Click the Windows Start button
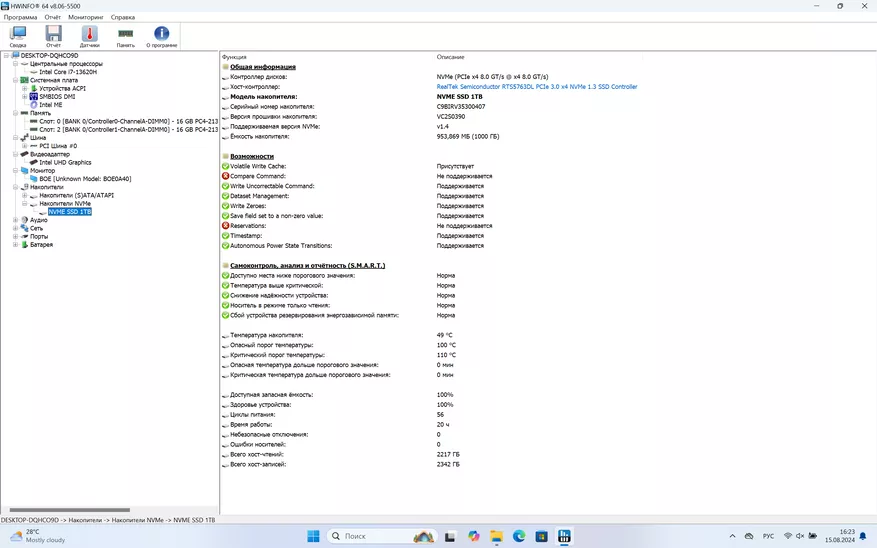 (313, 536)
